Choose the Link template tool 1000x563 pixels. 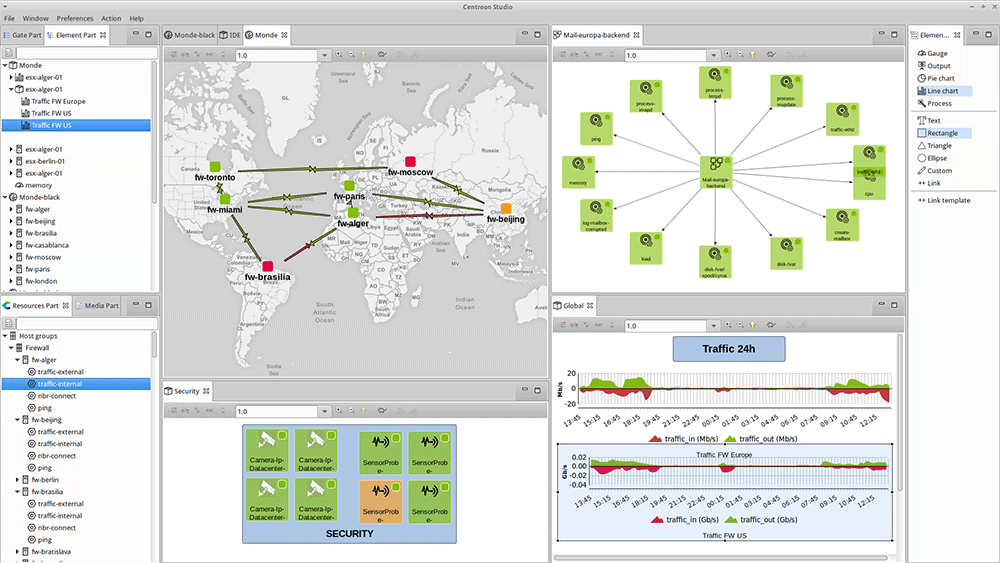(943, 200)
